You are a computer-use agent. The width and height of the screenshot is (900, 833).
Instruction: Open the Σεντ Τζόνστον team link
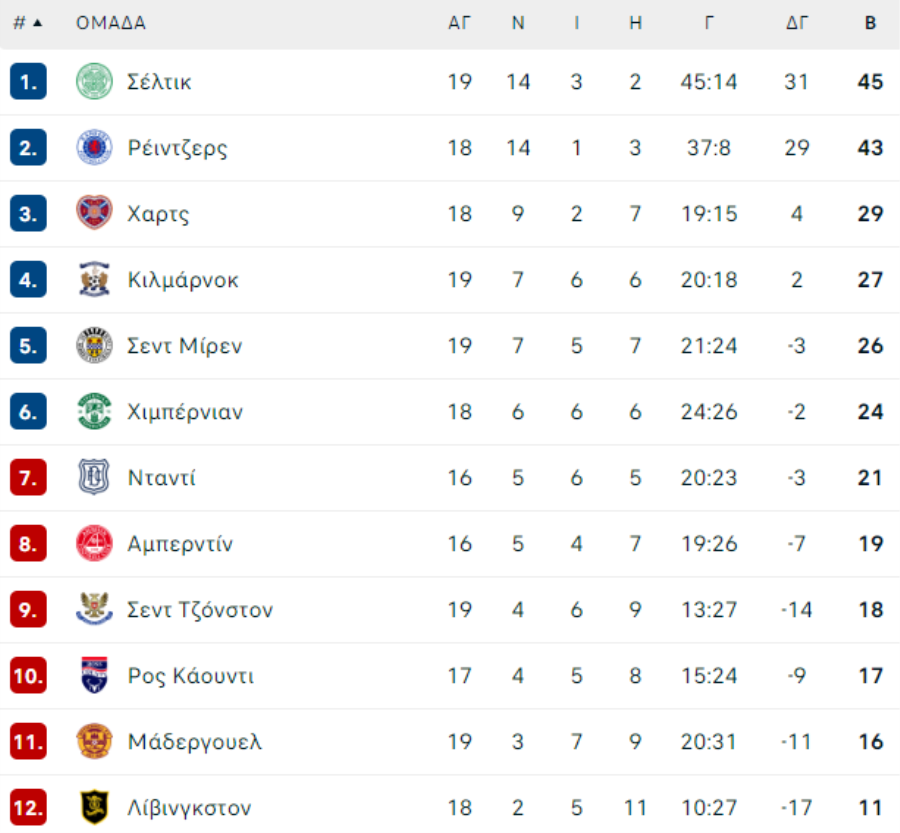coord(200,610)
